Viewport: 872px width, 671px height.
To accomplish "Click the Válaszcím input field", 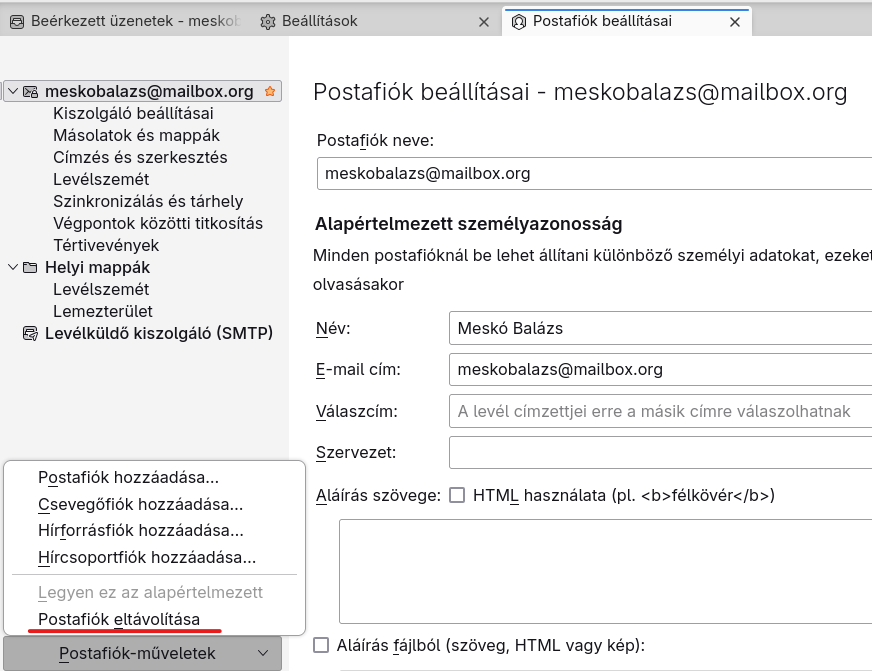I will tap(660, 411).
